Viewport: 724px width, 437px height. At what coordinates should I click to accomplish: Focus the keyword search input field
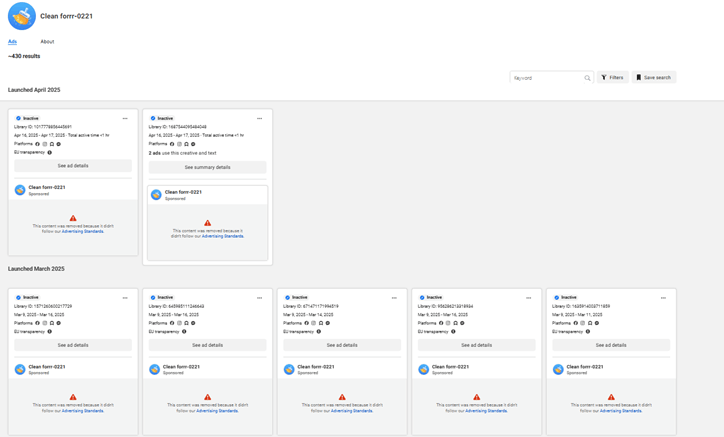pyautogui.click(x=545, y=78)
